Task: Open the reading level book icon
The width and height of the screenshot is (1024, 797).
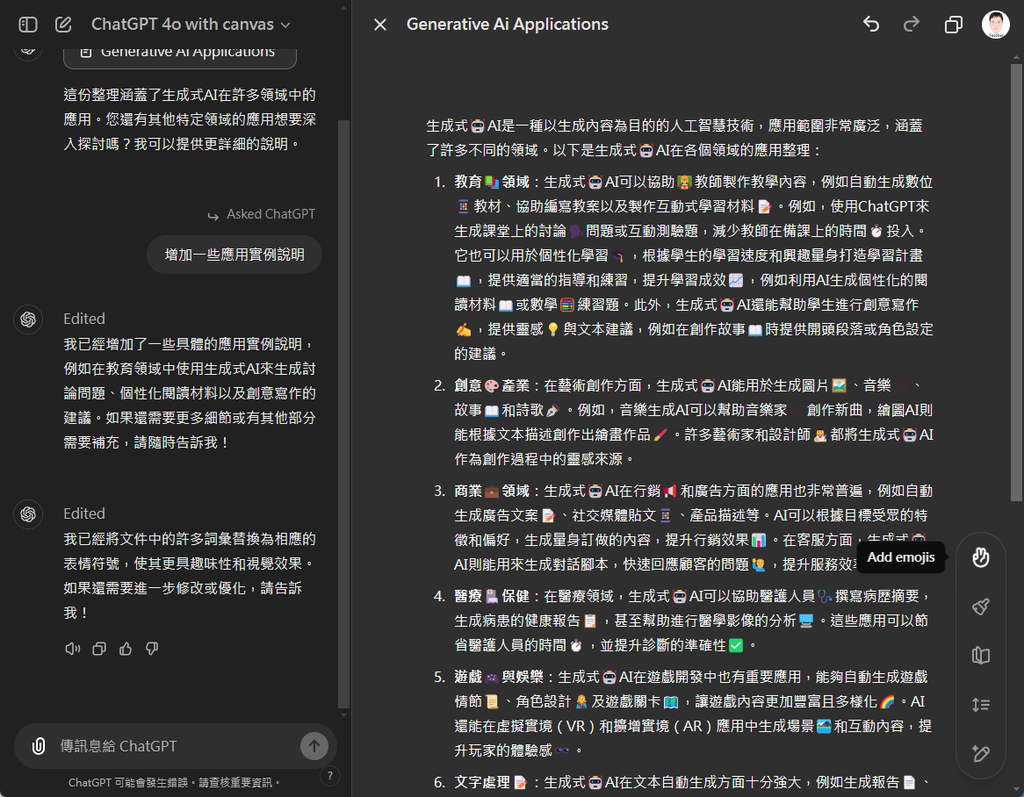Action: tap(981, 655)
